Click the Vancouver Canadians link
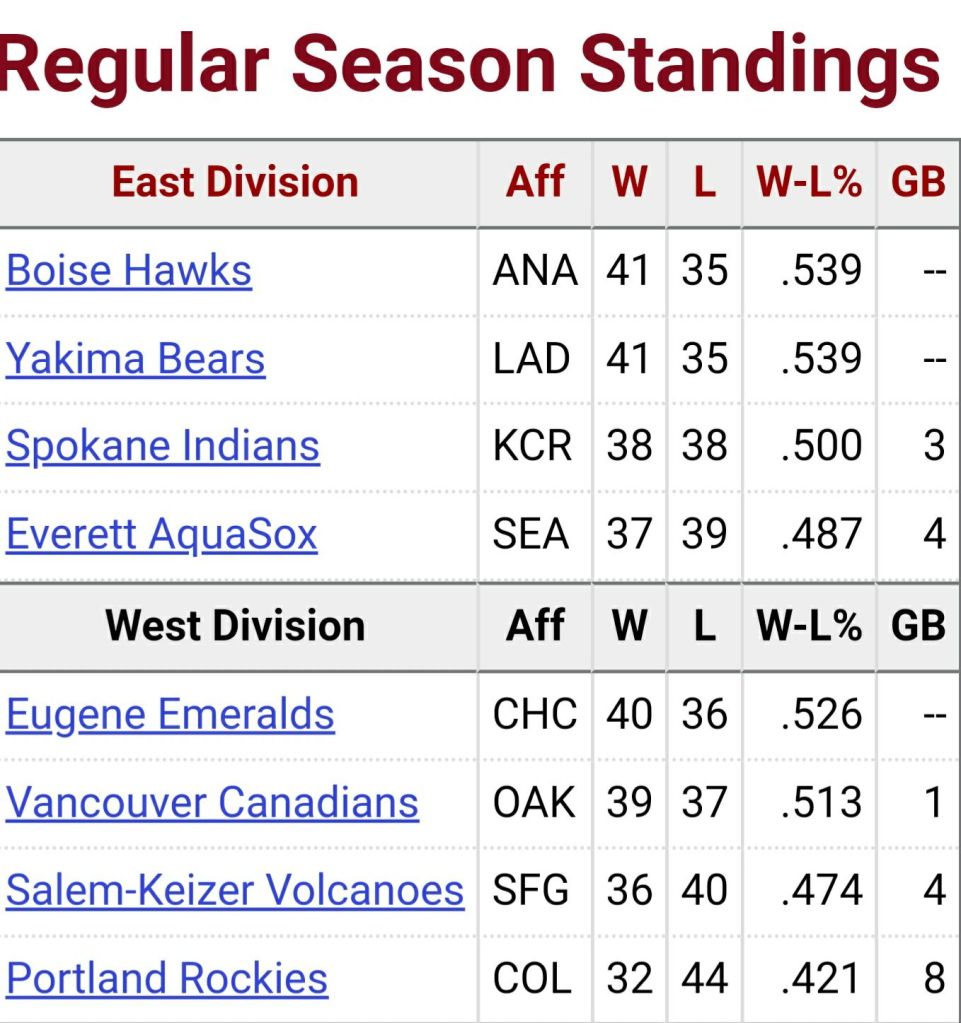Viewport: 961px width, 1023px height. pyautogui.click(x=212, y=802)
